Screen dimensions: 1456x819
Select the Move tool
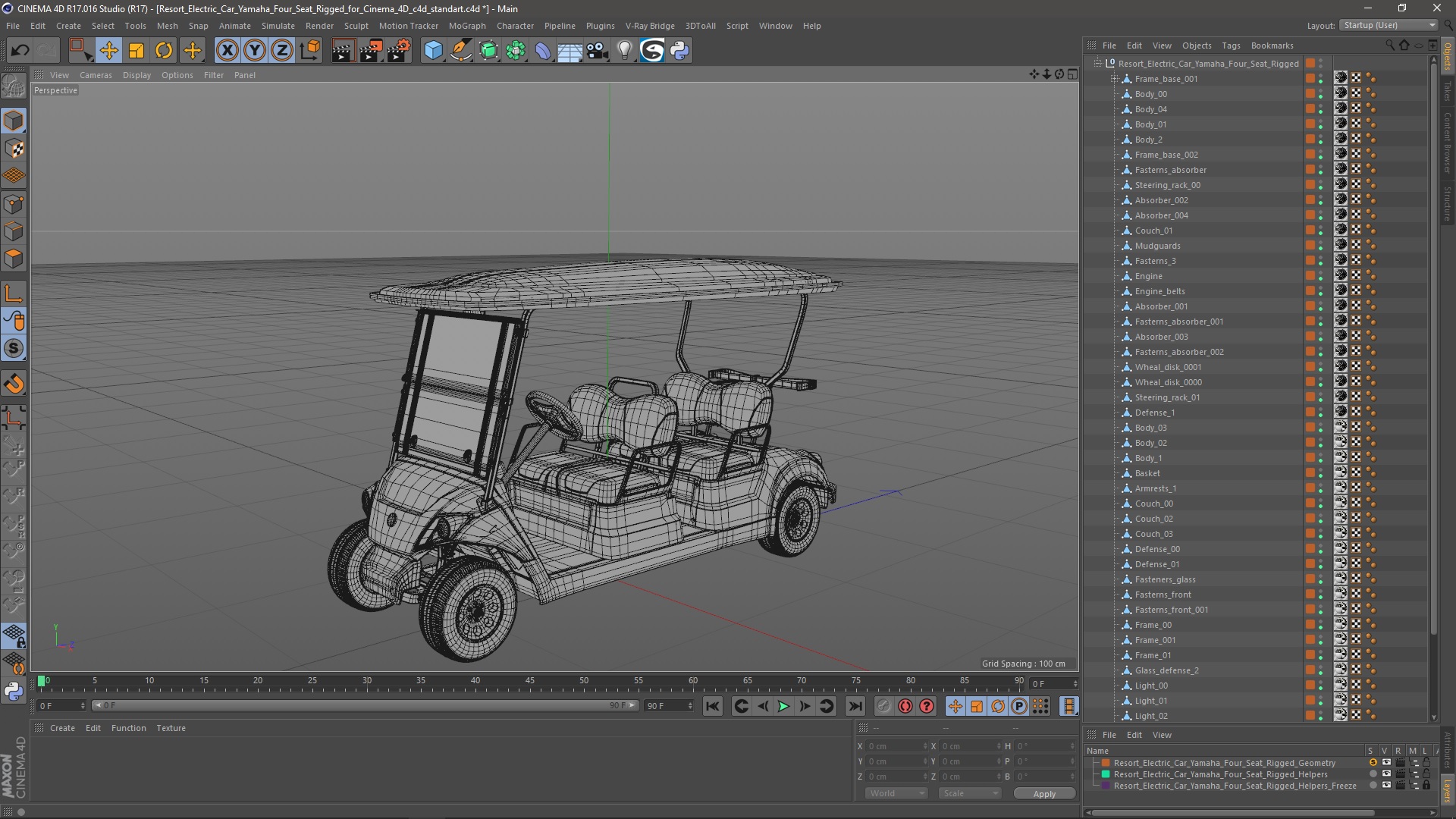108,51
